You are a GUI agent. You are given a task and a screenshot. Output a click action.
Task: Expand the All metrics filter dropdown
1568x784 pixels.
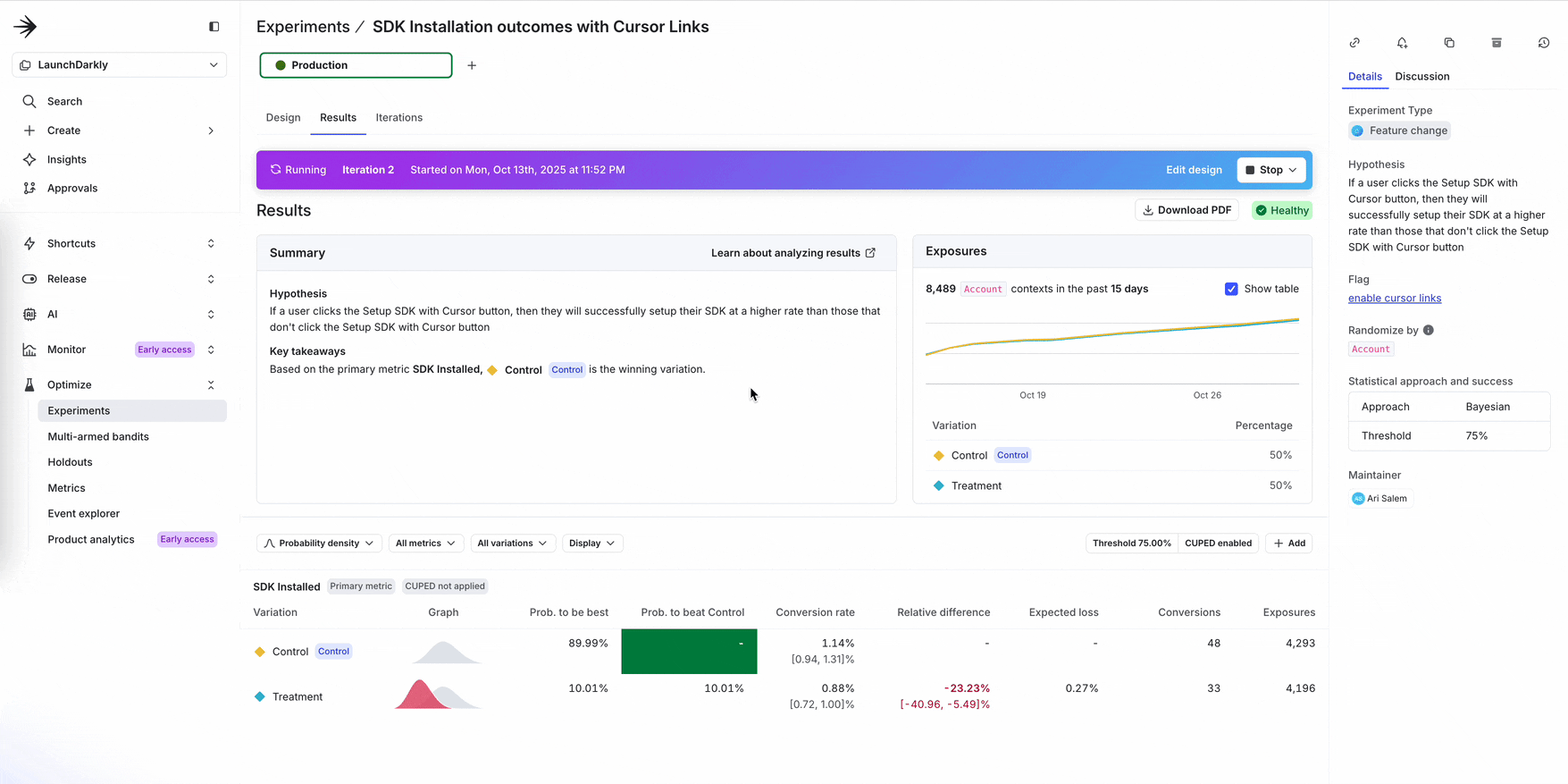click(x=425, y=544)
